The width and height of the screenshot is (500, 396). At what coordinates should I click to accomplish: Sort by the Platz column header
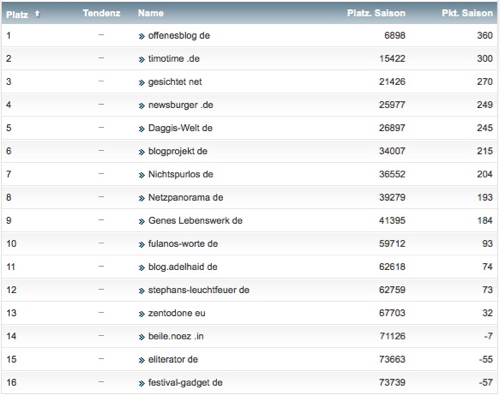tap(17, 14)
